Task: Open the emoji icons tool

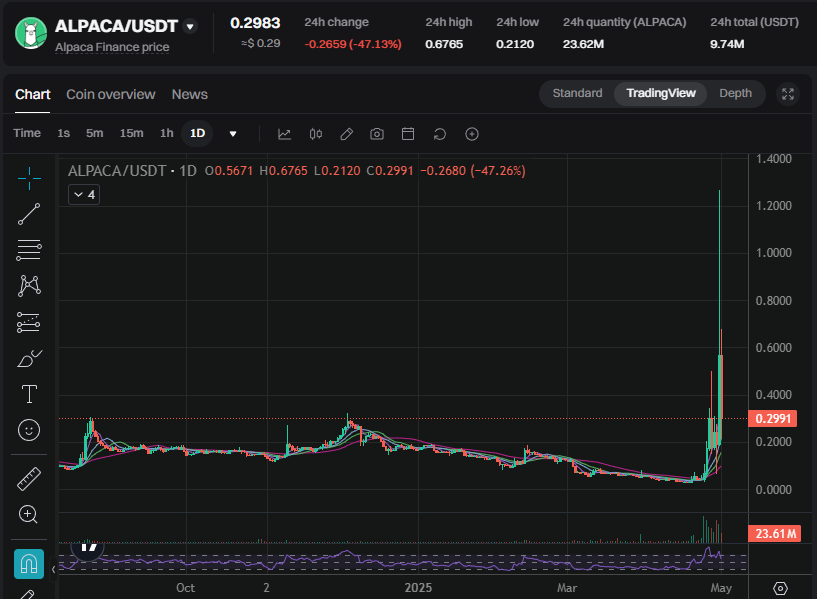Action: 29,430
